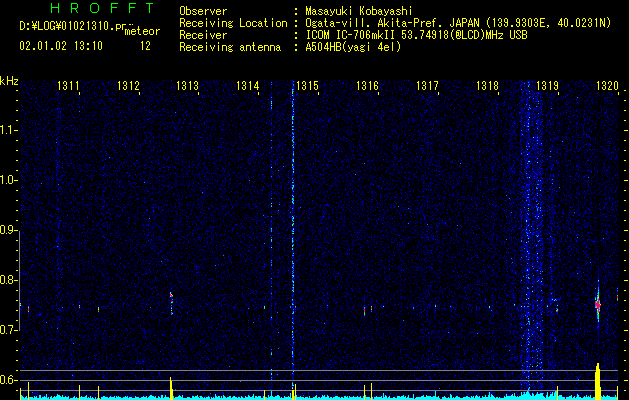Click the date stamp 02.01.02 13:10

(x=61, y=46)
